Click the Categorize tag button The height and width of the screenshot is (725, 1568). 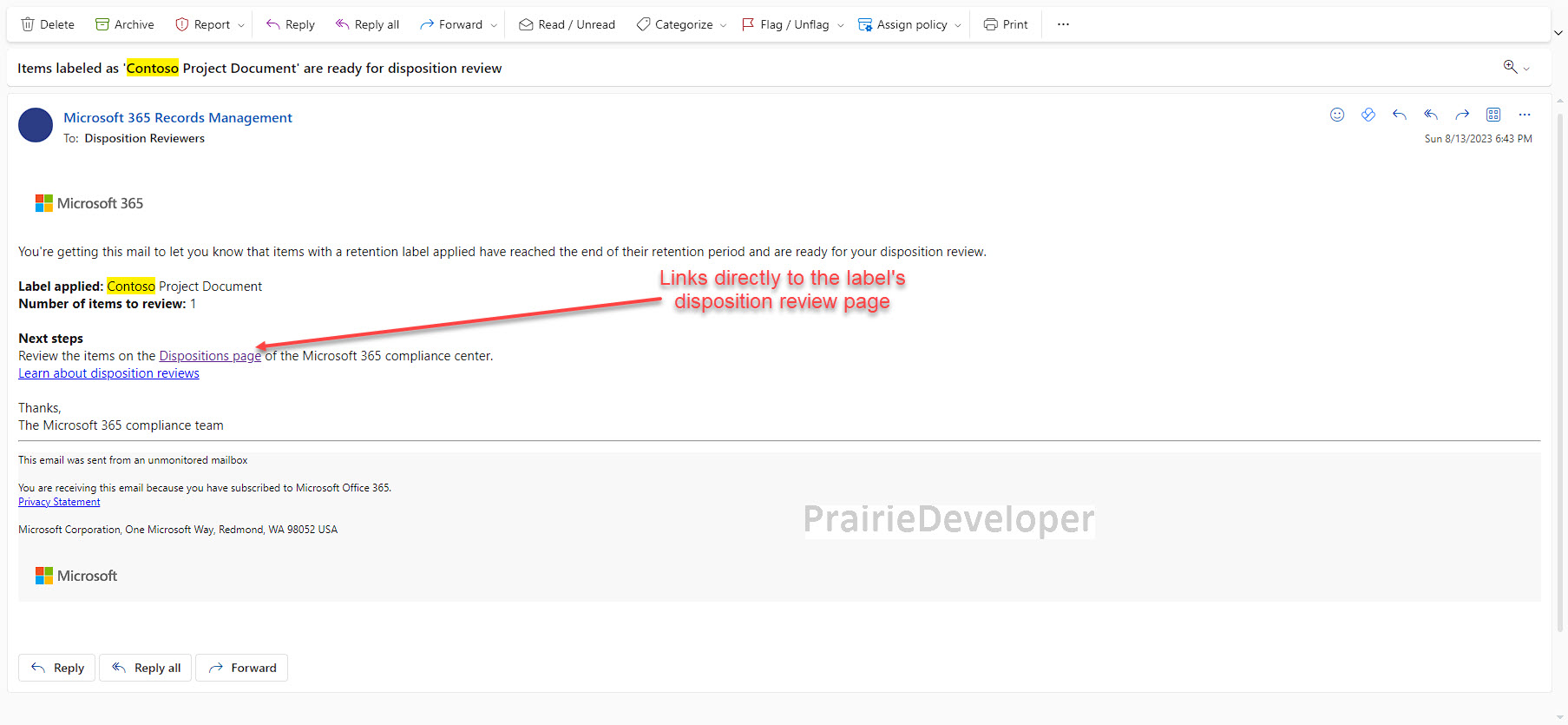coord(674,24)
